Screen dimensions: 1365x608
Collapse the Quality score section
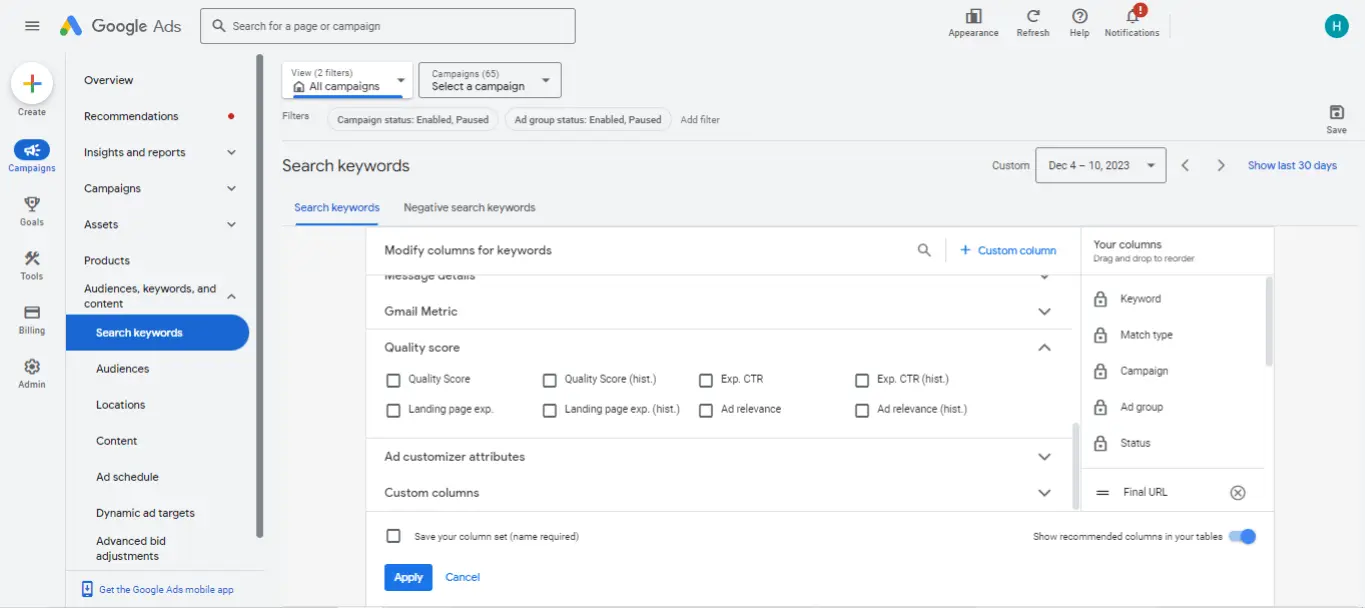(x=1044, y=348)
